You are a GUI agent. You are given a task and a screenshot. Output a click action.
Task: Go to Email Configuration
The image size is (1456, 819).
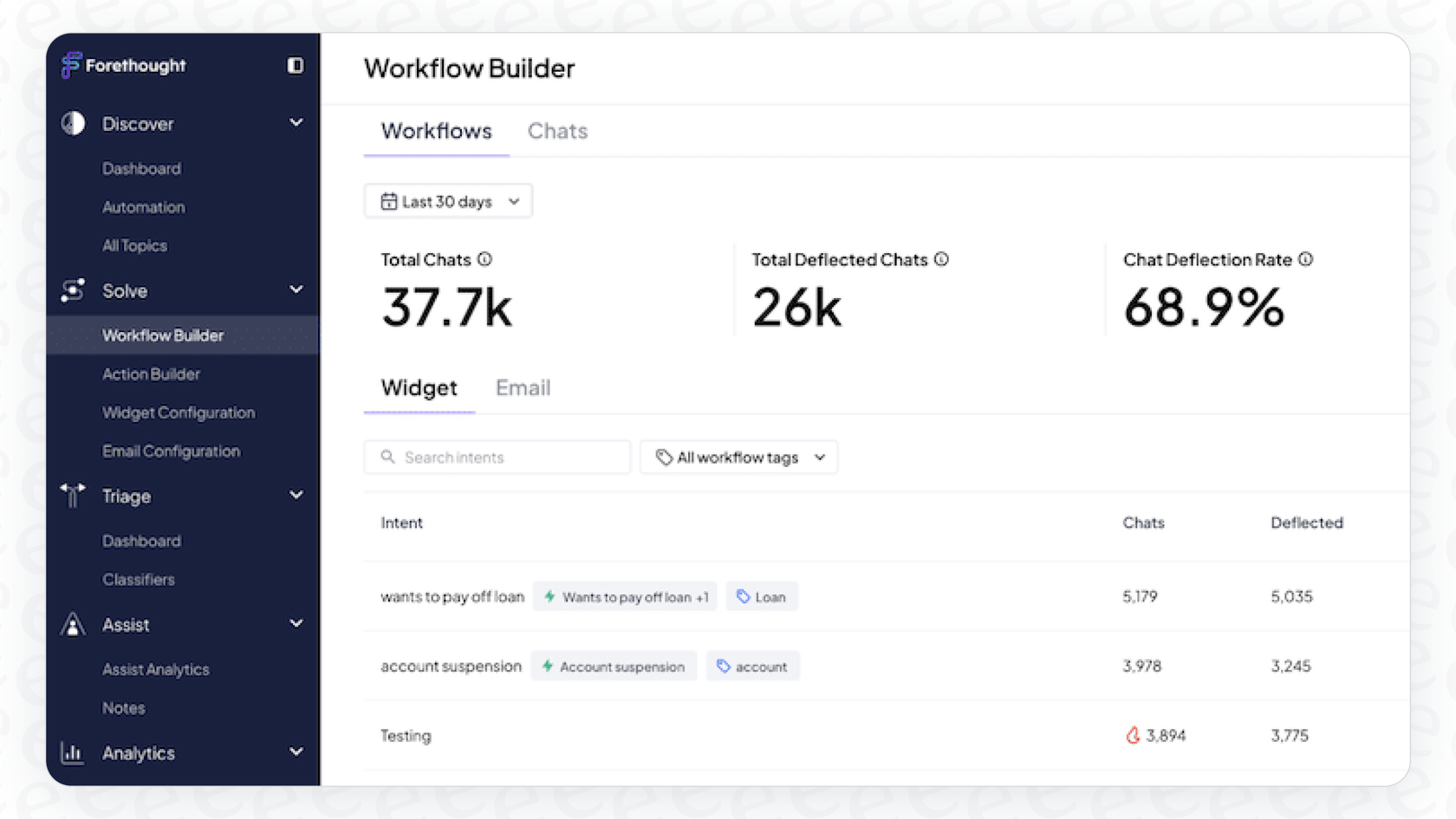coord(171,451)
